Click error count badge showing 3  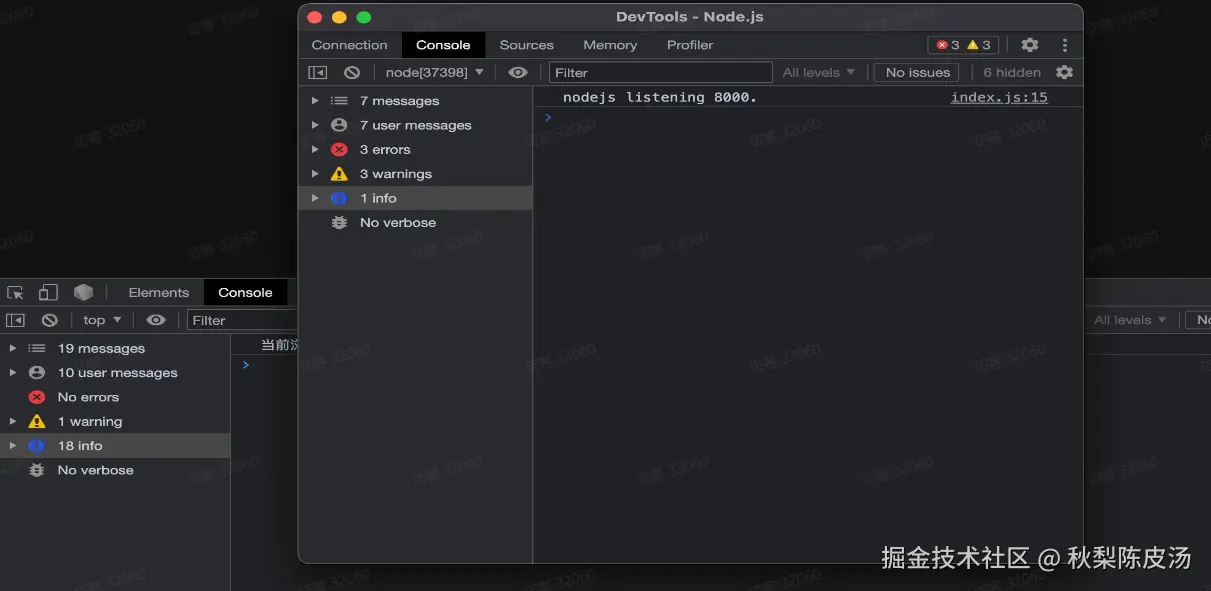(x=947, y=45)
